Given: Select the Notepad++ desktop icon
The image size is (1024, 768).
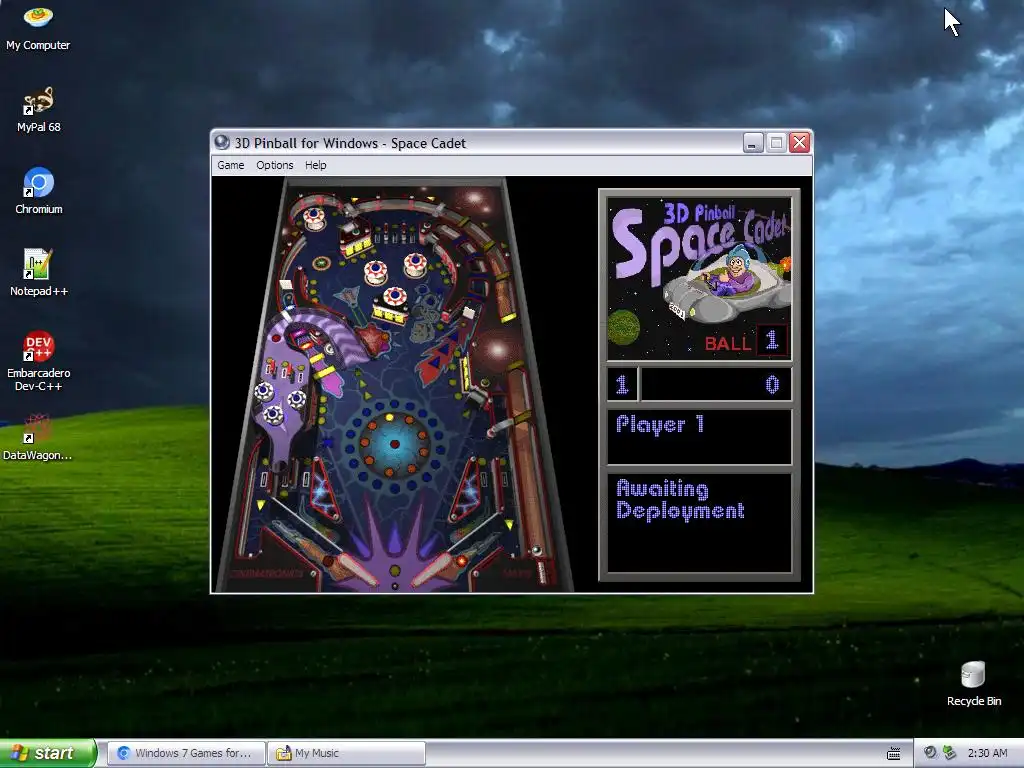Looking at the screenshot, I should [39, 273].
